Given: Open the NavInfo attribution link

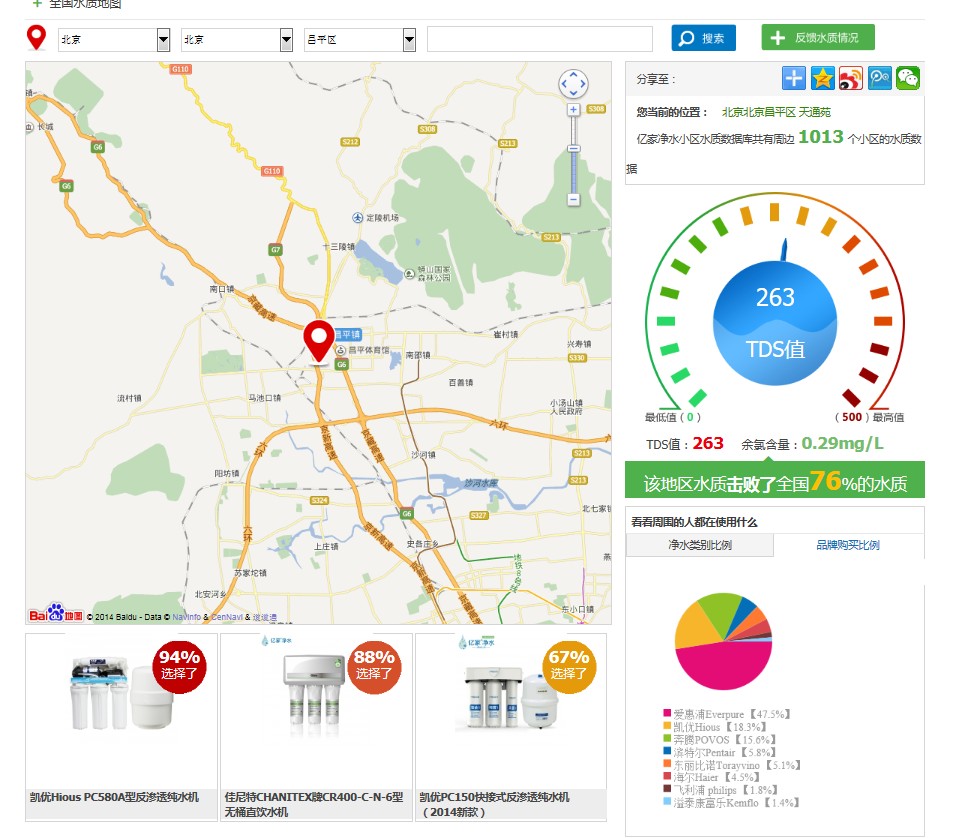Looking at the screenshot, I should coord(186,617).
